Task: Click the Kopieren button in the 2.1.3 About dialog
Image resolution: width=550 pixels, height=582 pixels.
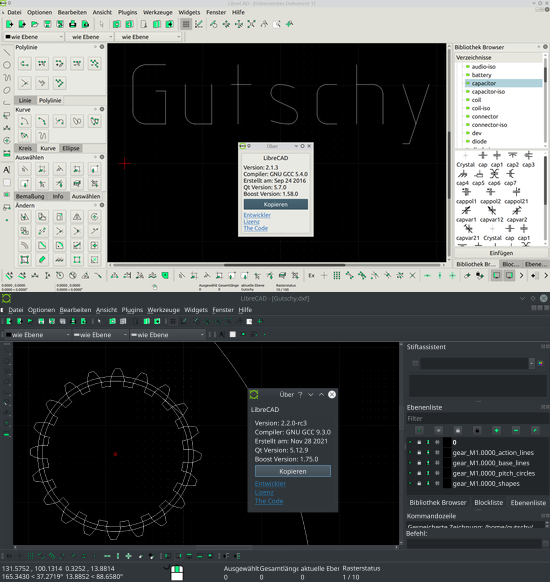Action: tap(276, 205)
